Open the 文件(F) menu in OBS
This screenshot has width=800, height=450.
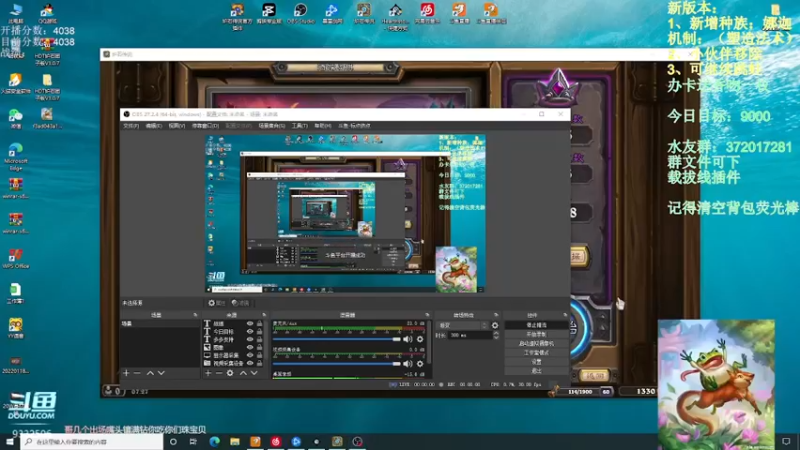131,126
